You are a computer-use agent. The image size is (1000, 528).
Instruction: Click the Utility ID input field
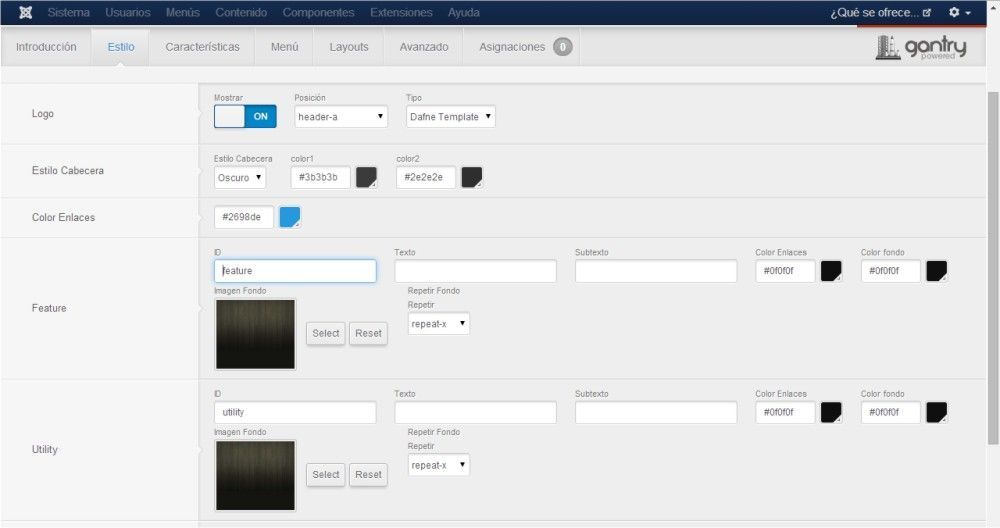tap(295, 412)
